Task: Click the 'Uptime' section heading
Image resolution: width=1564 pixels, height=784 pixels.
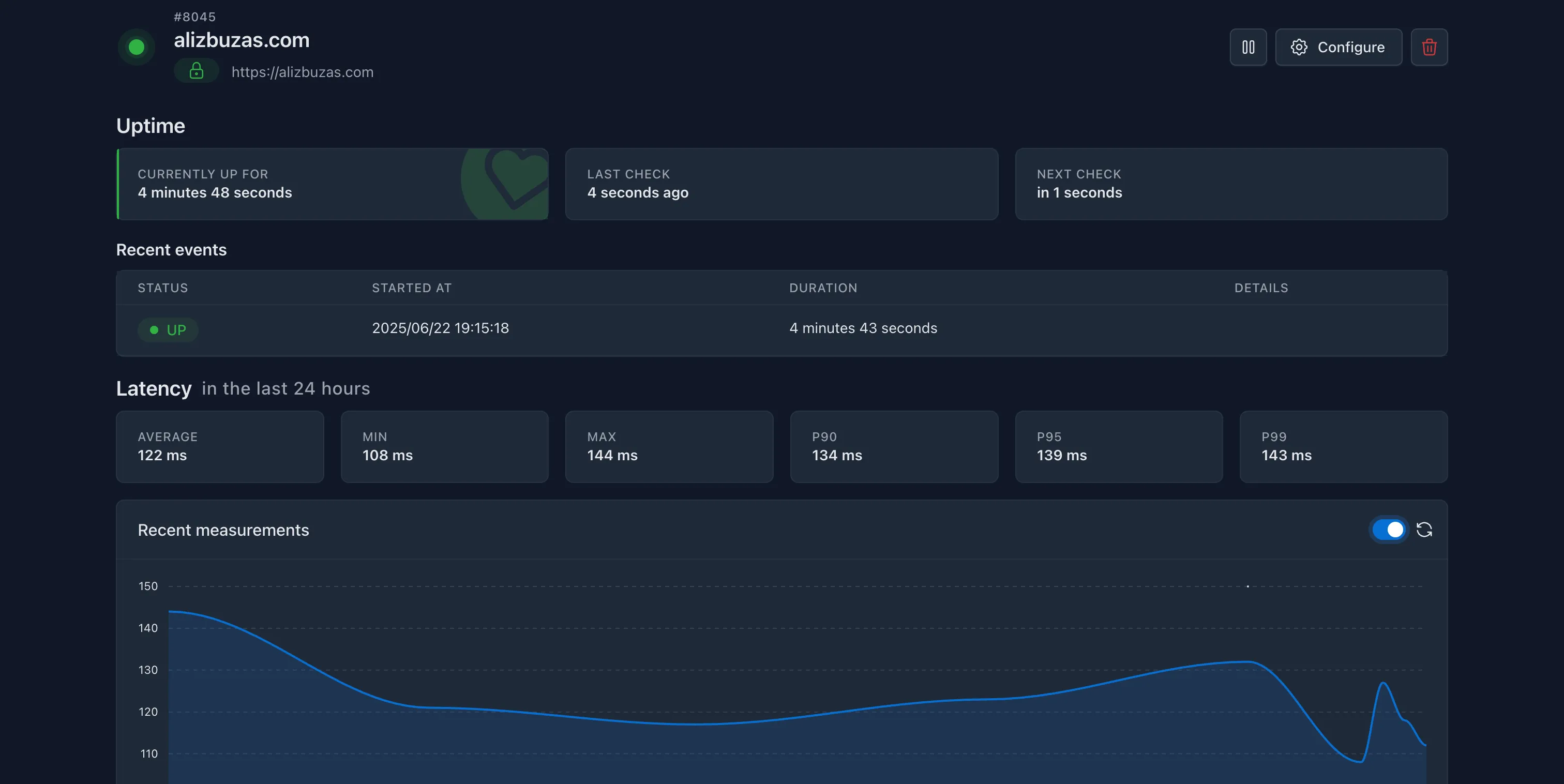Action: (151, 126)
